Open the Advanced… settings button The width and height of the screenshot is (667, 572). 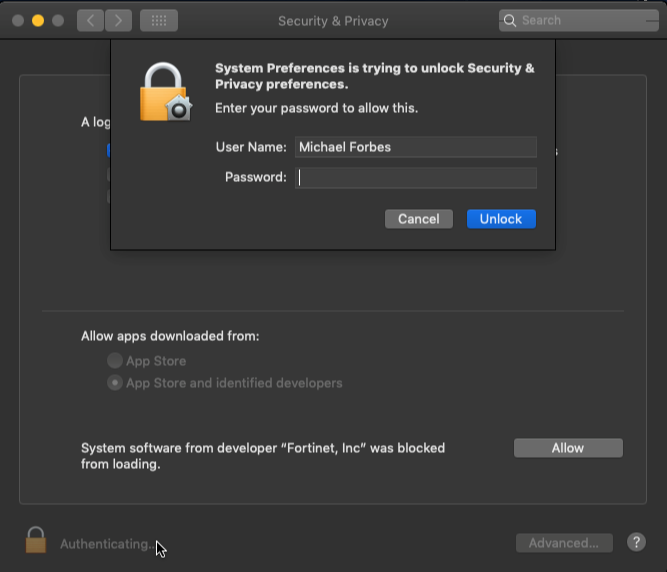563,543
